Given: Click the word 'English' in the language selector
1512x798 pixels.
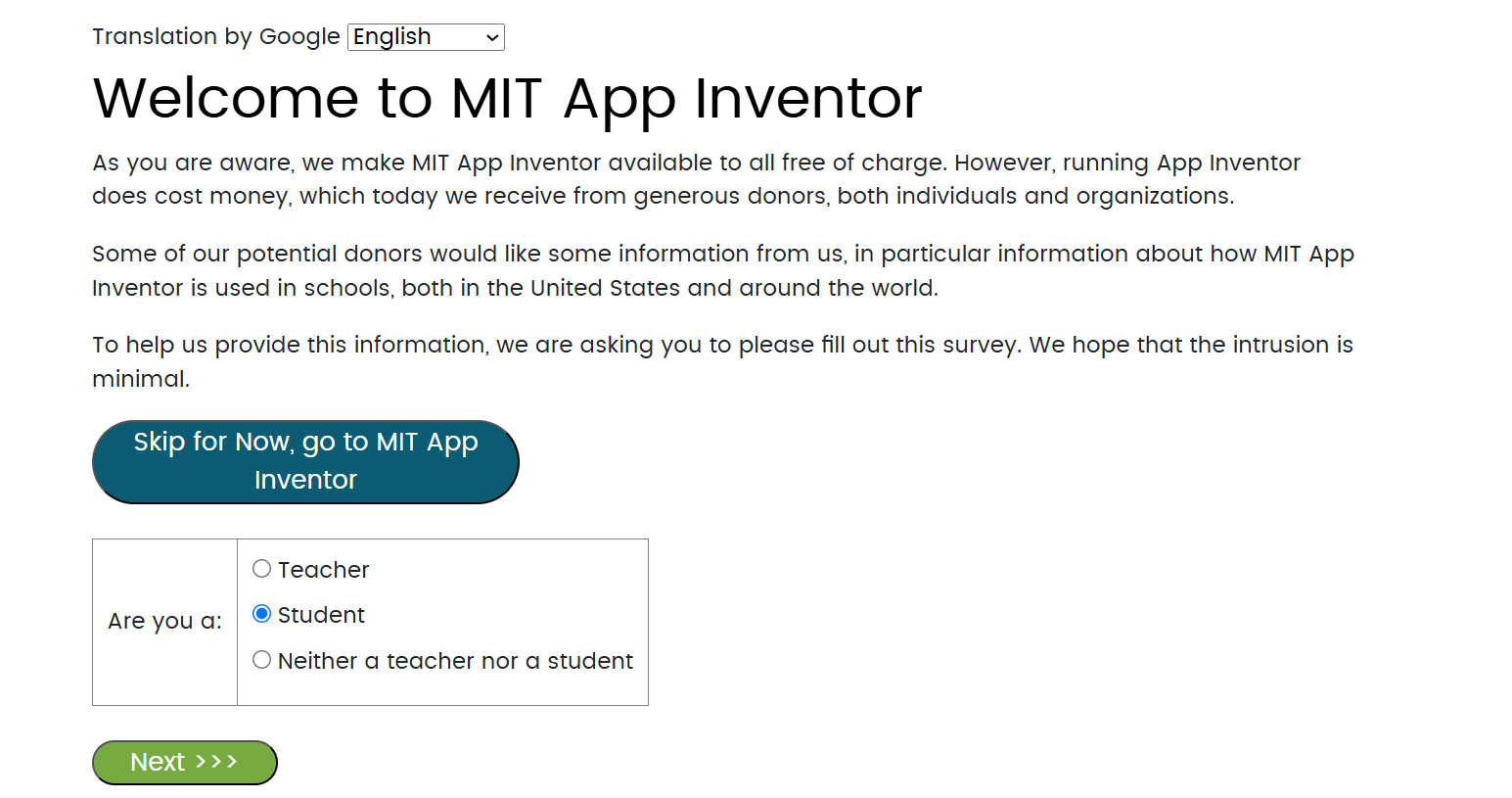Looking at the screenshot, I should 392,37.
